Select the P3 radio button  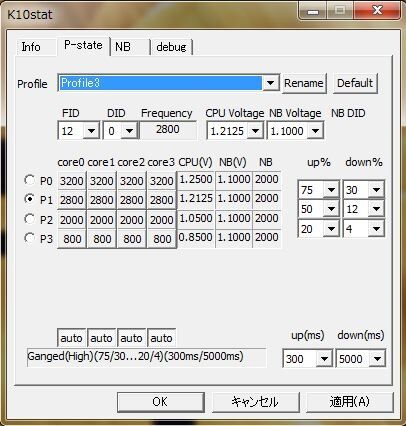(x=30, y=238)
